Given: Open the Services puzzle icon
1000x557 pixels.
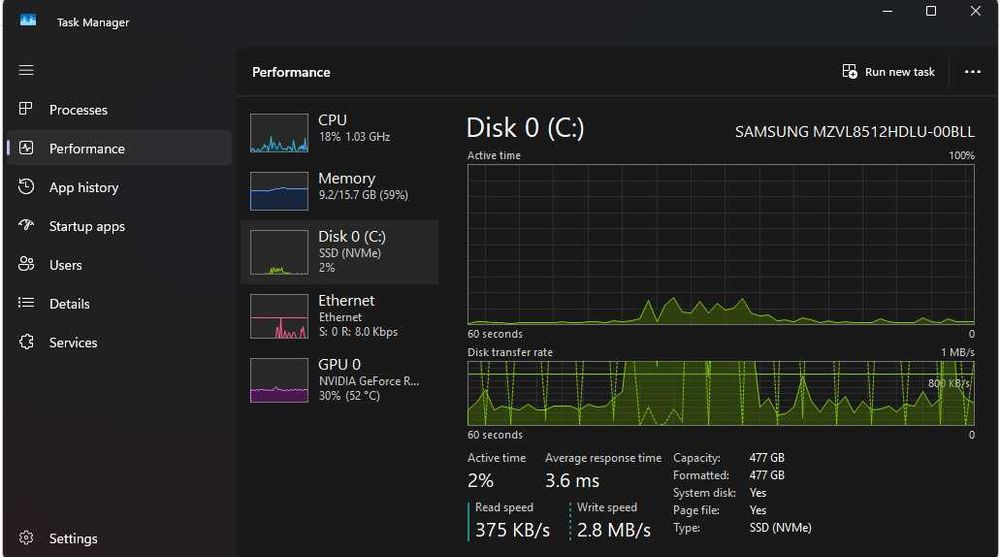Looking at the screenshot, I should tap(27, 342).
